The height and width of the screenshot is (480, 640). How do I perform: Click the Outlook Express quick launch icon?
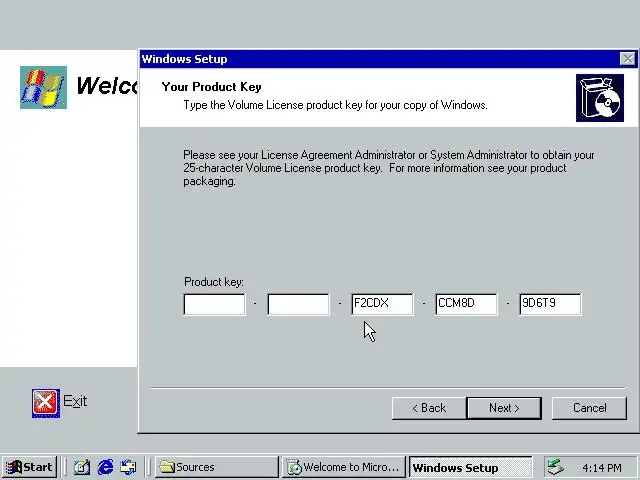(128, 467)
